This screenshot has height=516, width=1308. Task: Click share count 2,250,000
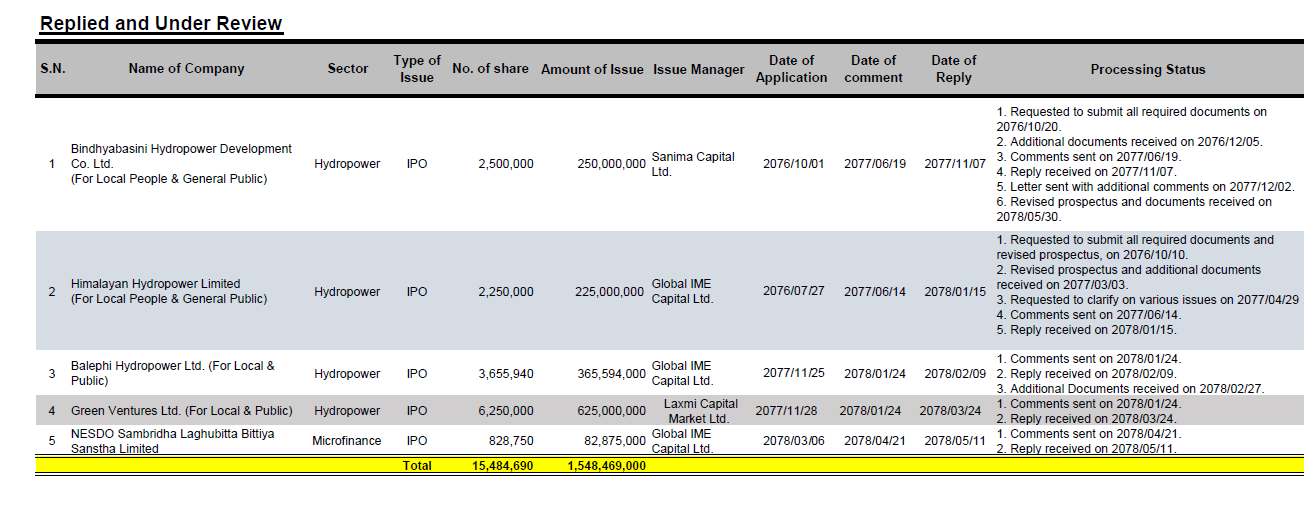pos(506,292)
